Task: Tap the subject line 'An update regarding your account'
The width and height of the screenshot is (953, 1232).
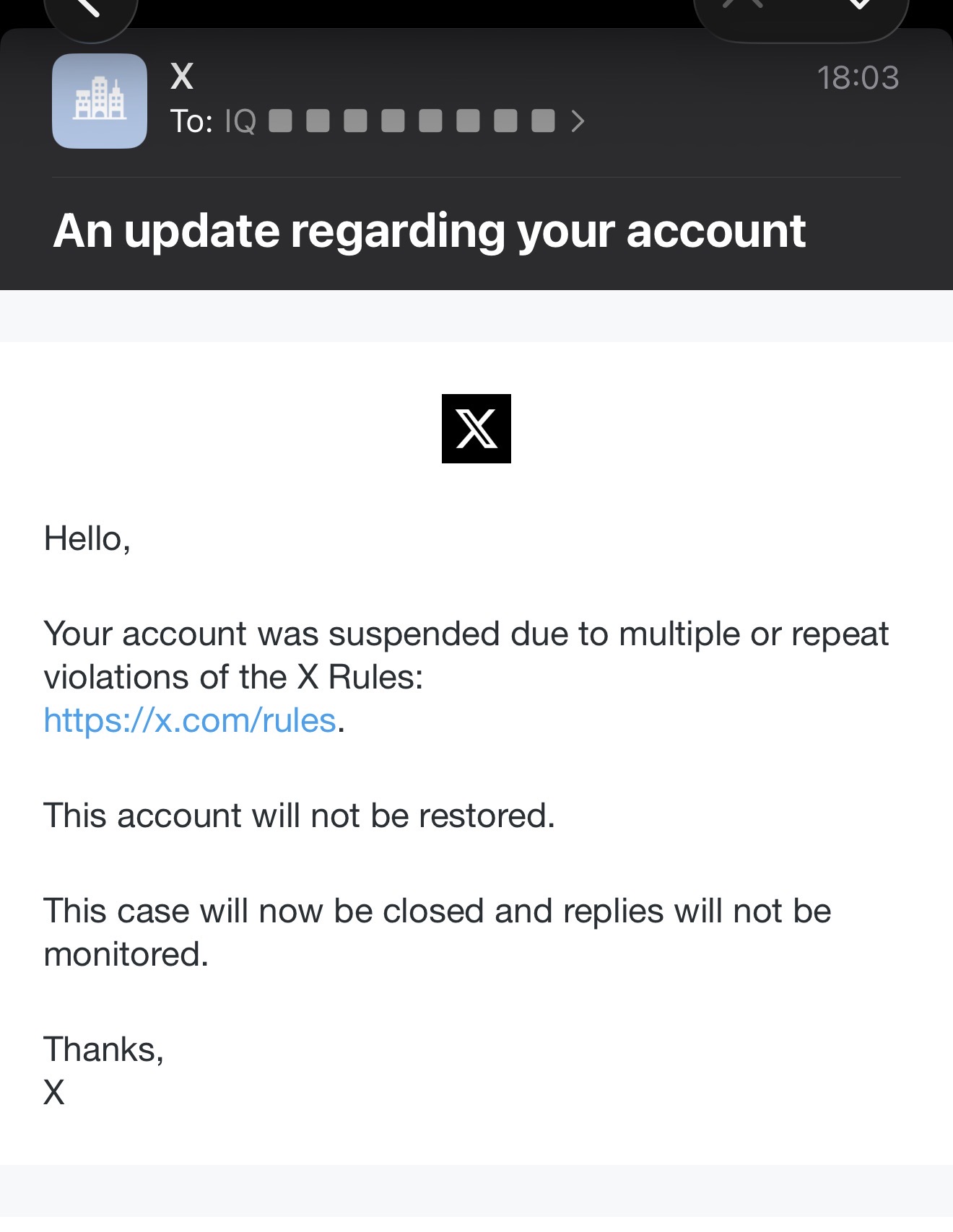Action: pyautogui.click(x=429, y=231)
